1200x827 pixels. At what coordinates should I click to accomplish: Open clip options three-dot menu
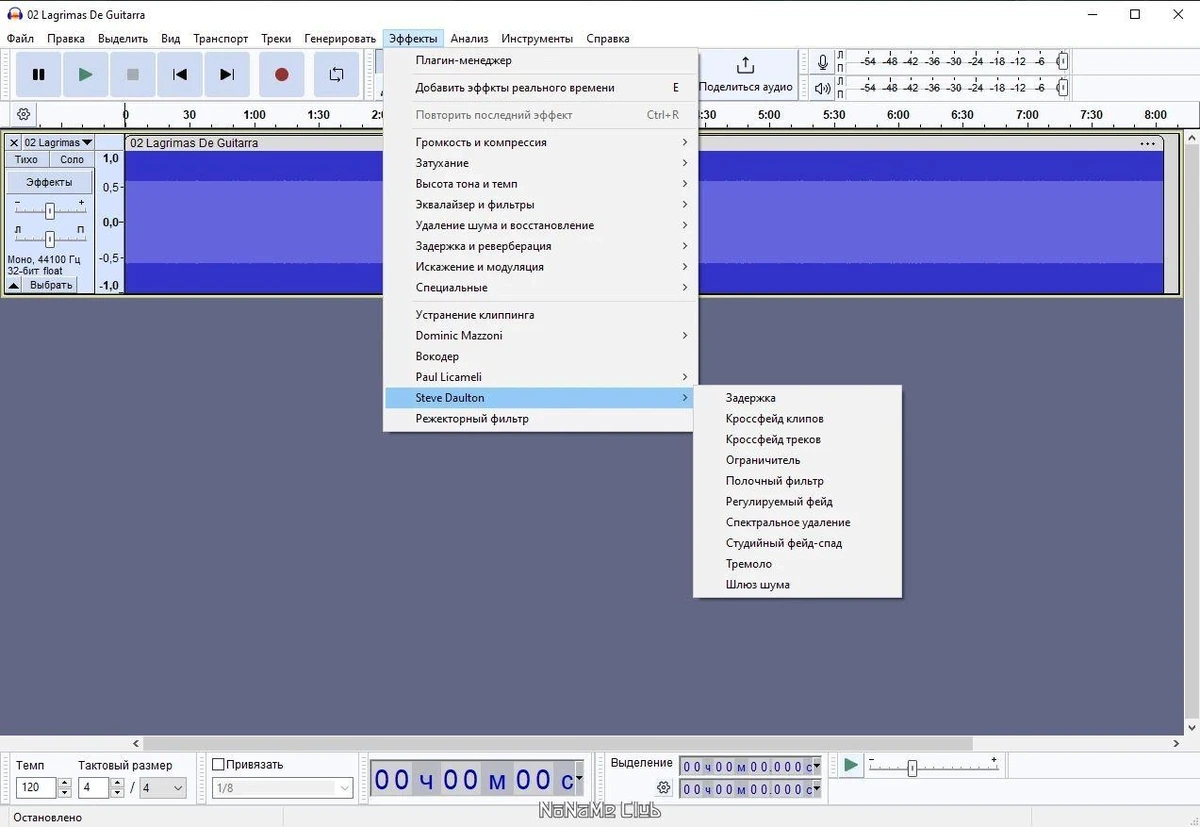point(1147,143)
